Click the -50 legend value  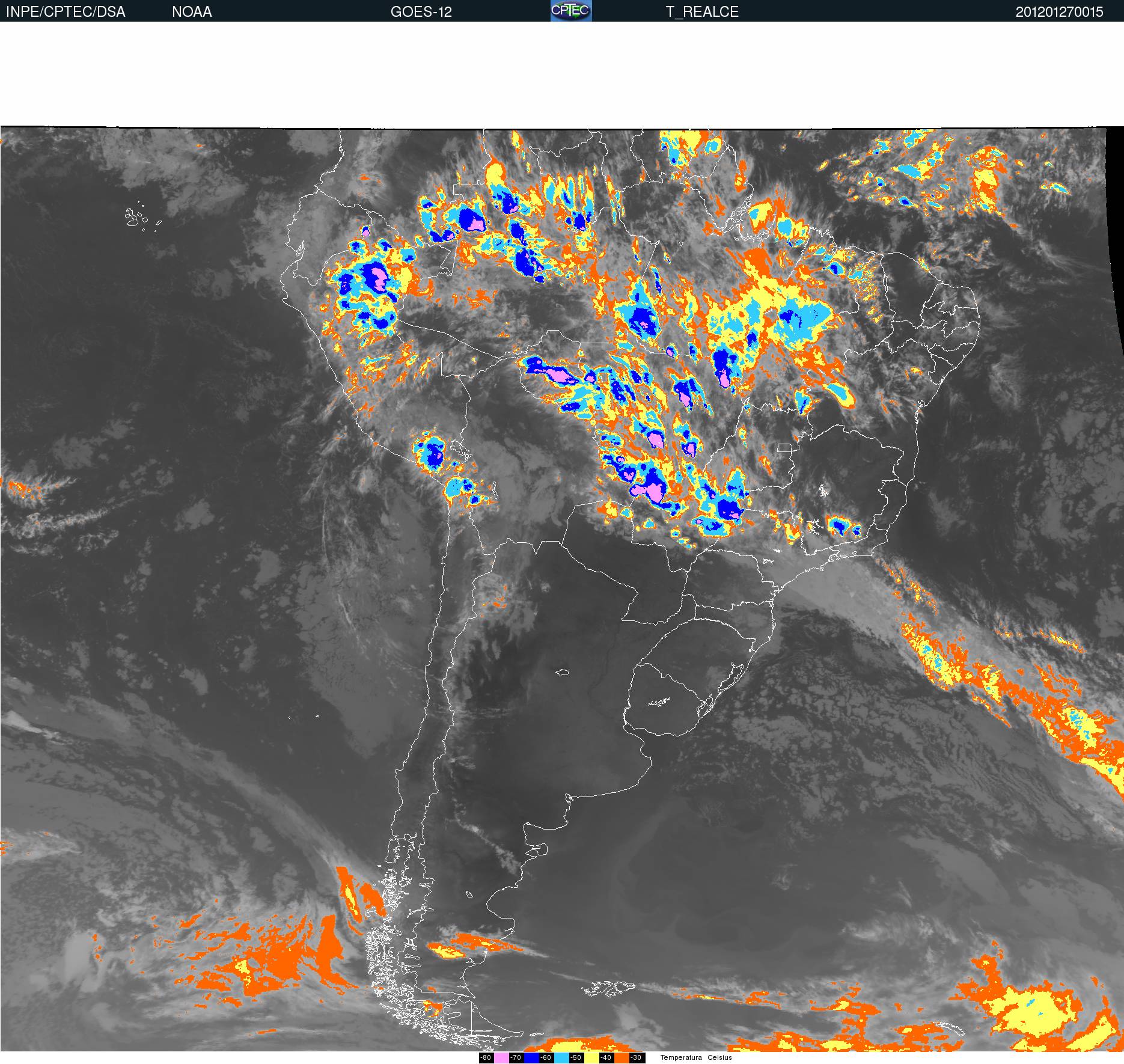[x=576, y=1057]
